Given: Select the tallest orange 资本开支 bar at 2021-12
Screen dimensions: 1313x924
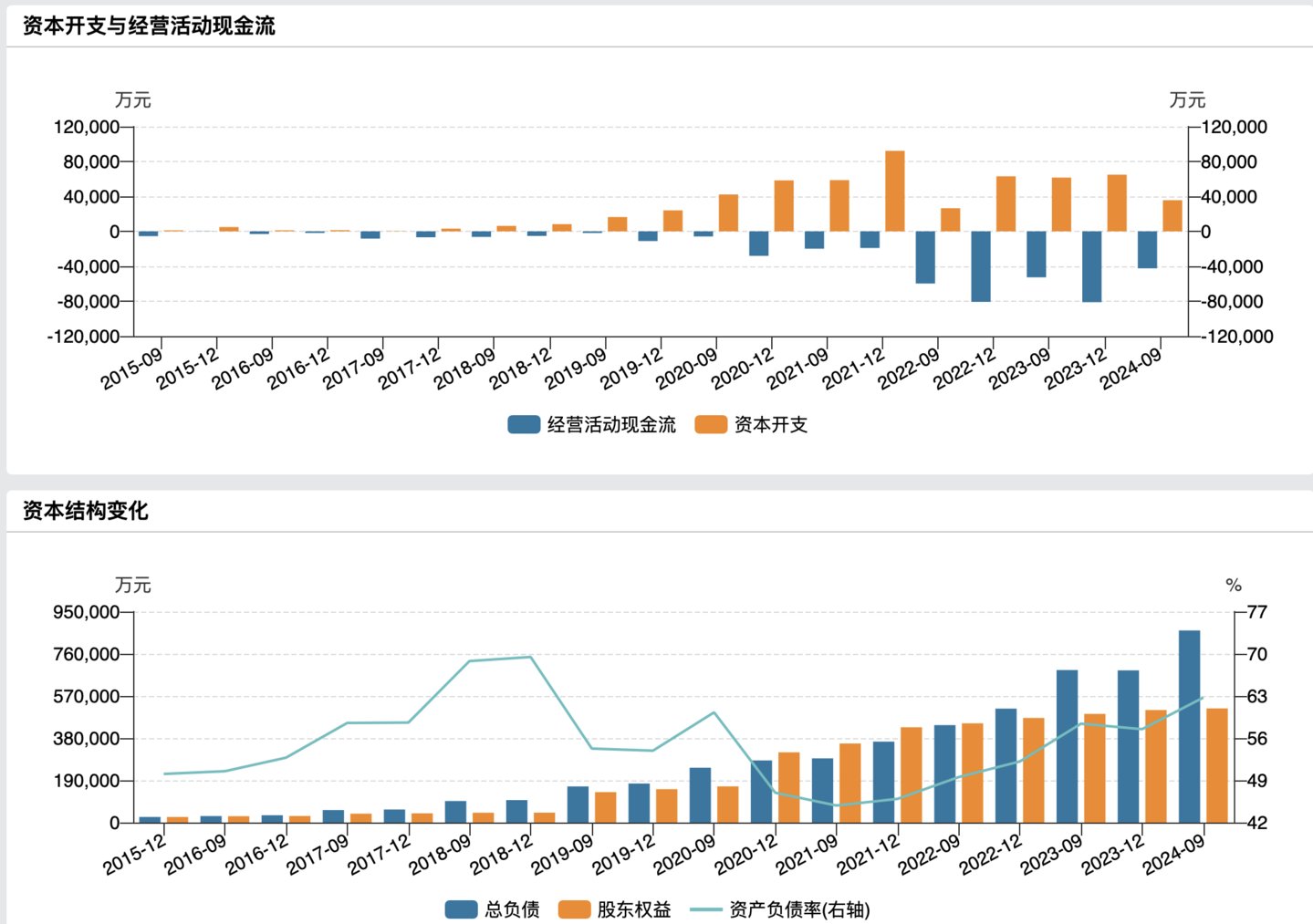Looking at the screenshot, I should click(895, 192).
